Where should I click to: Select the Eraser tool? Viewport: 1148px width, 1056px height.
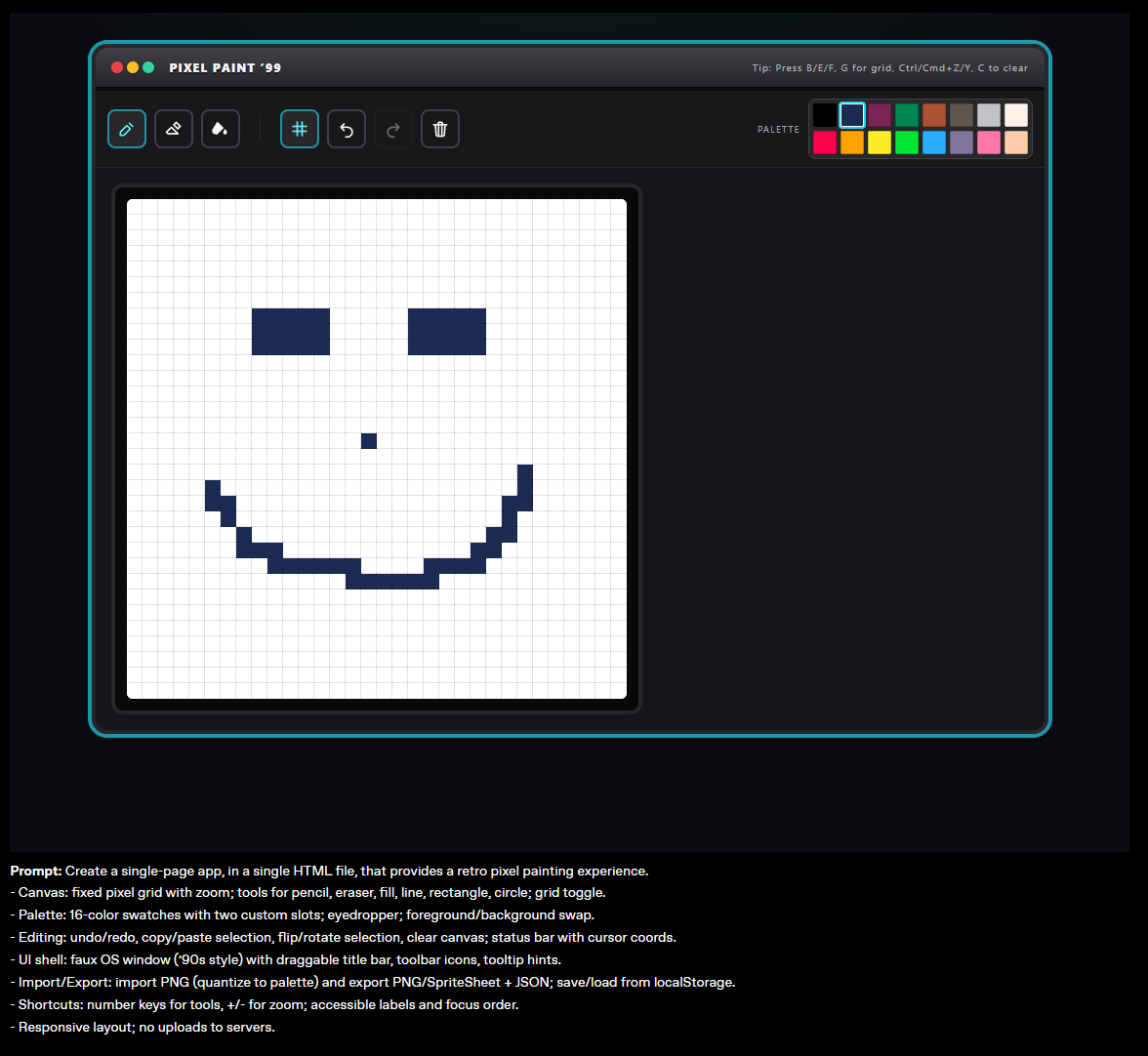174,129
